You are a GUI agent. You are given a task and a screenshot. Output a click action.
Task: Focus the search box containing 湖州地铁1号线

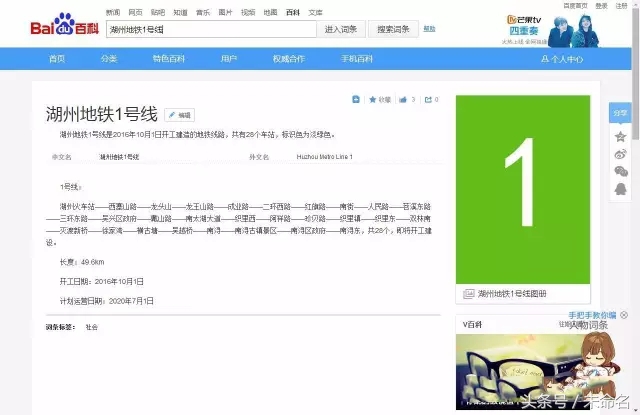point(211,29)
